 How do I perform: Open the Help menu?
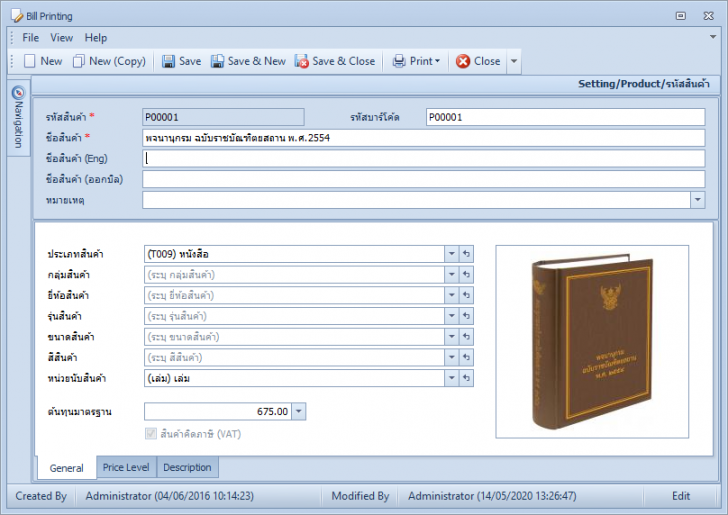[96, 38]
